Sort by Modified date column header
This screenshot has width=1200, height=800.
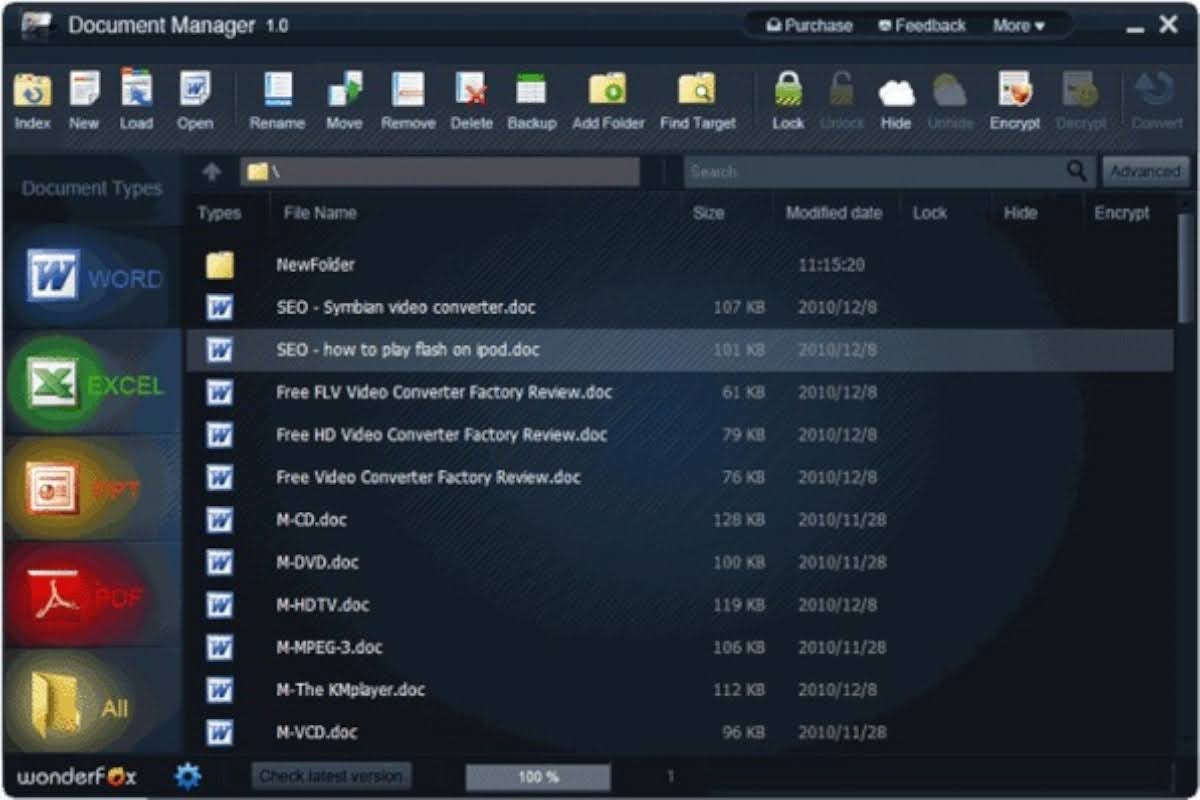pos(834,213)
